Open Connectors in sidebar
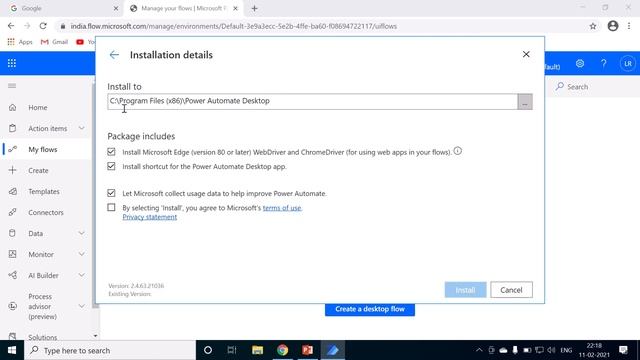The image size is (640, 360). [46, 213]
